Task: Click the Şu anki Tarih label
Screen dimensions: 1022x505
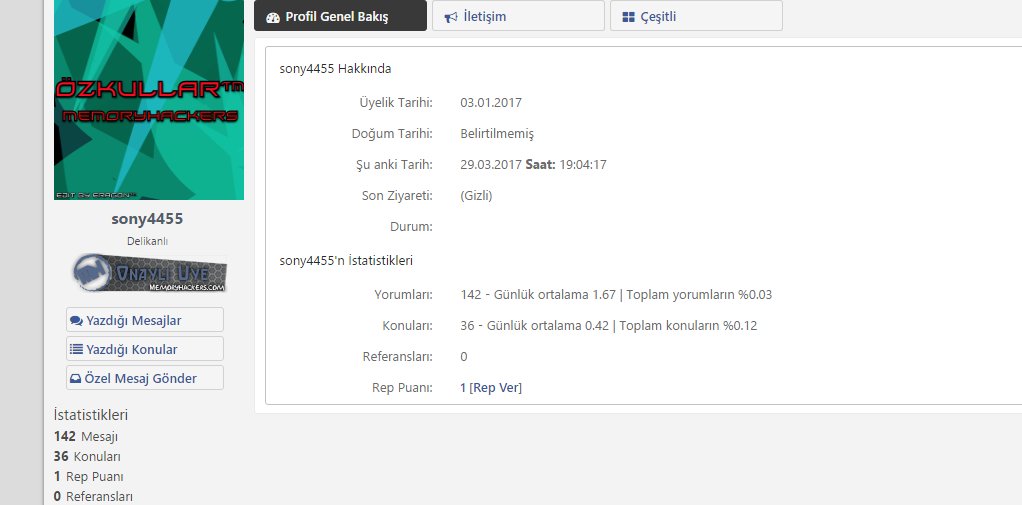Action: coord(394,164)
